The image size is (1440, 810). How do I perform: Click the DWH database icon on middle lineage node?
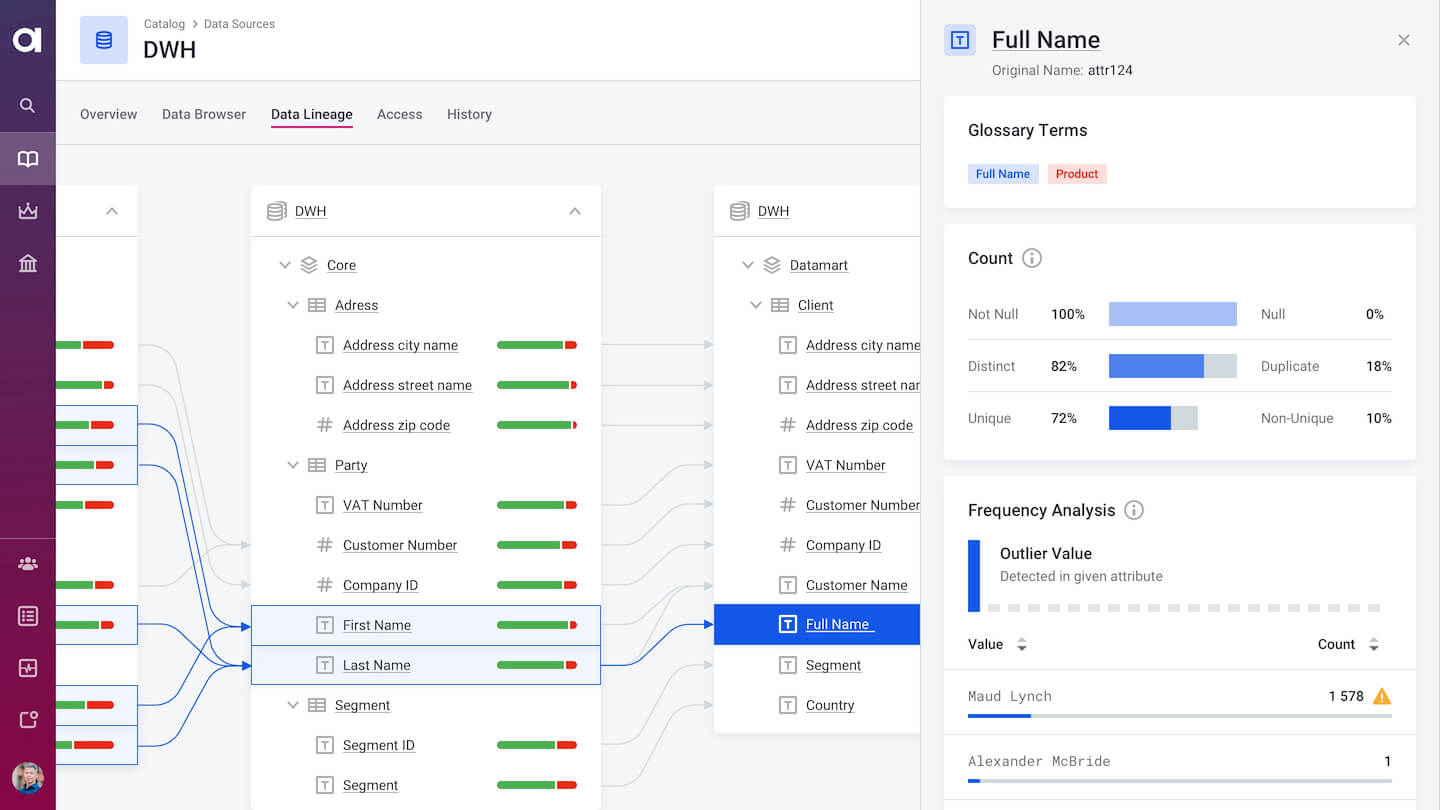click(275, 211)
